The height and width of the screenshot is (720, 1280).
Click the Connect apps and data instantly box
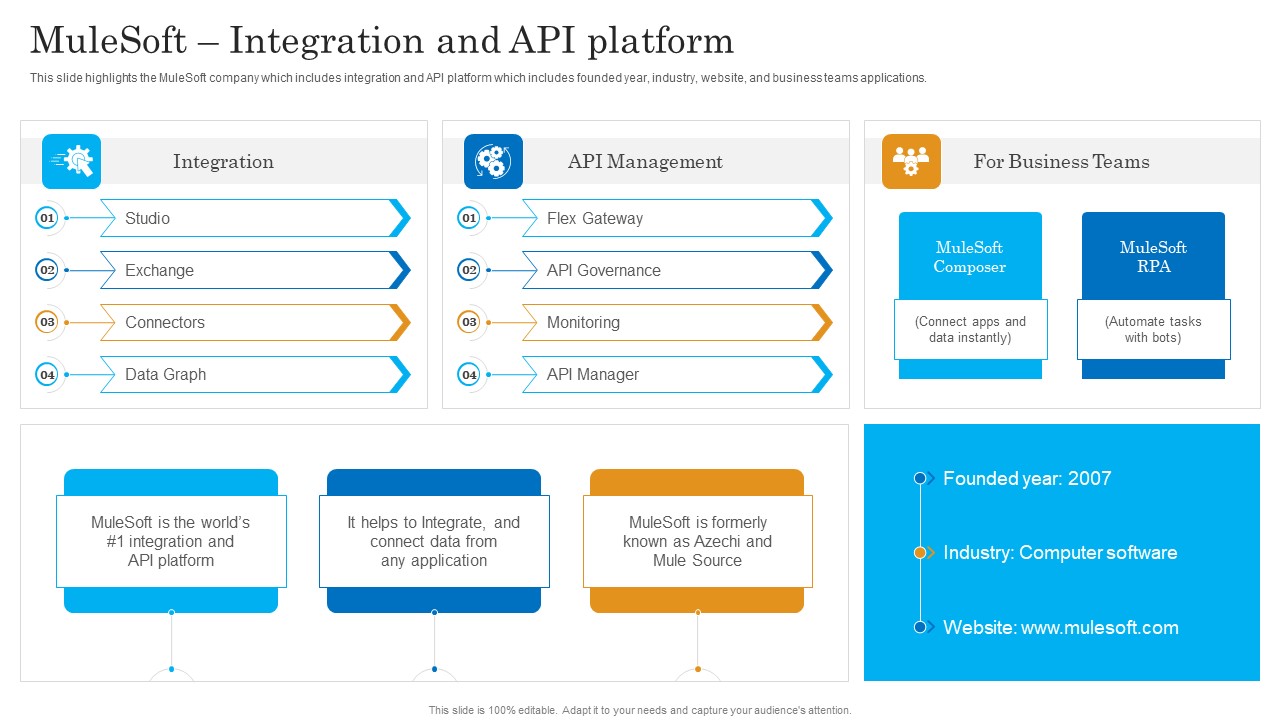point(970,329)
